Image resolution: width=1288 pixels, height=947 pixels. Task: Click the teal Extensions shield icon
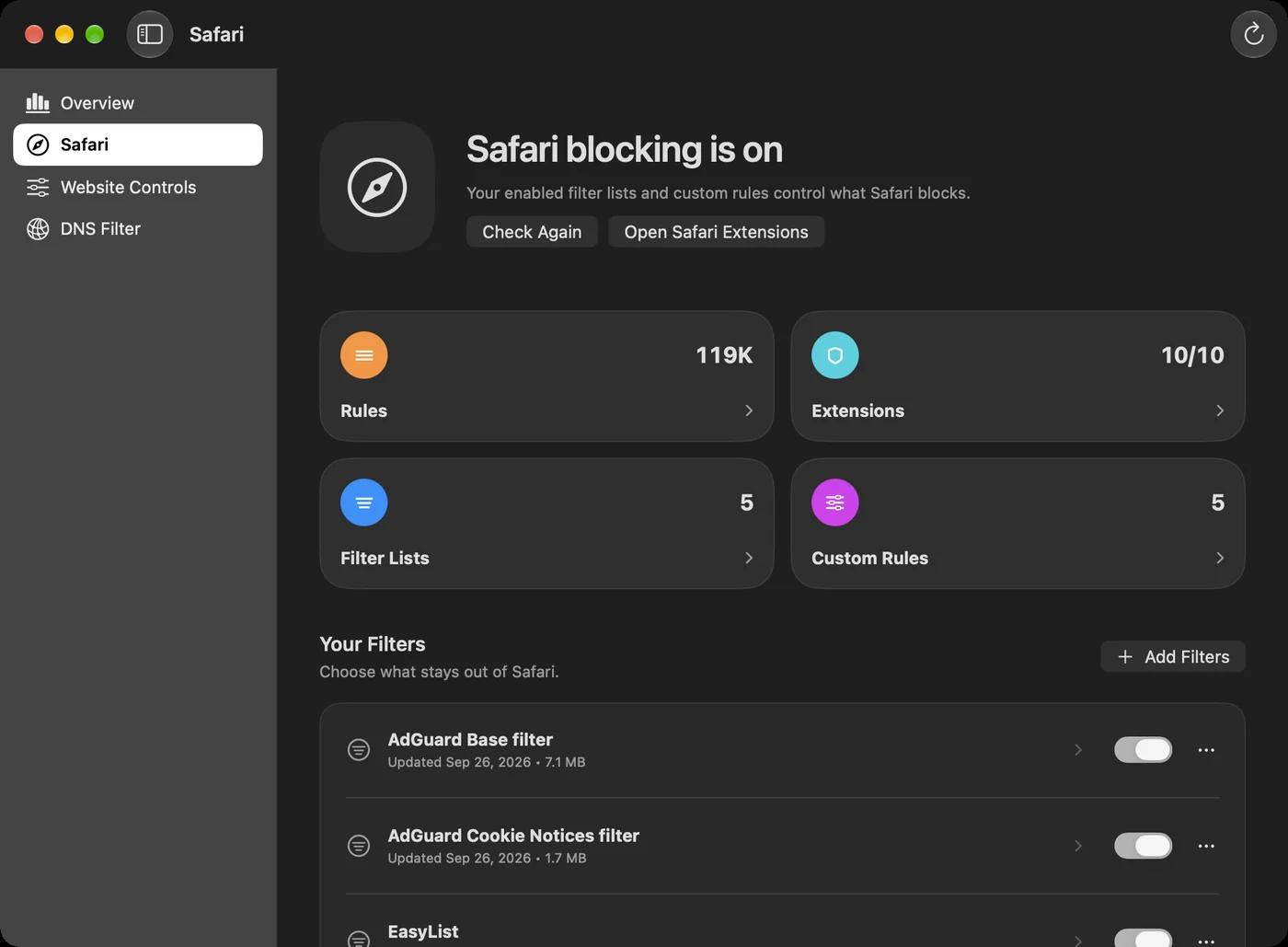[x=835, y=355]
